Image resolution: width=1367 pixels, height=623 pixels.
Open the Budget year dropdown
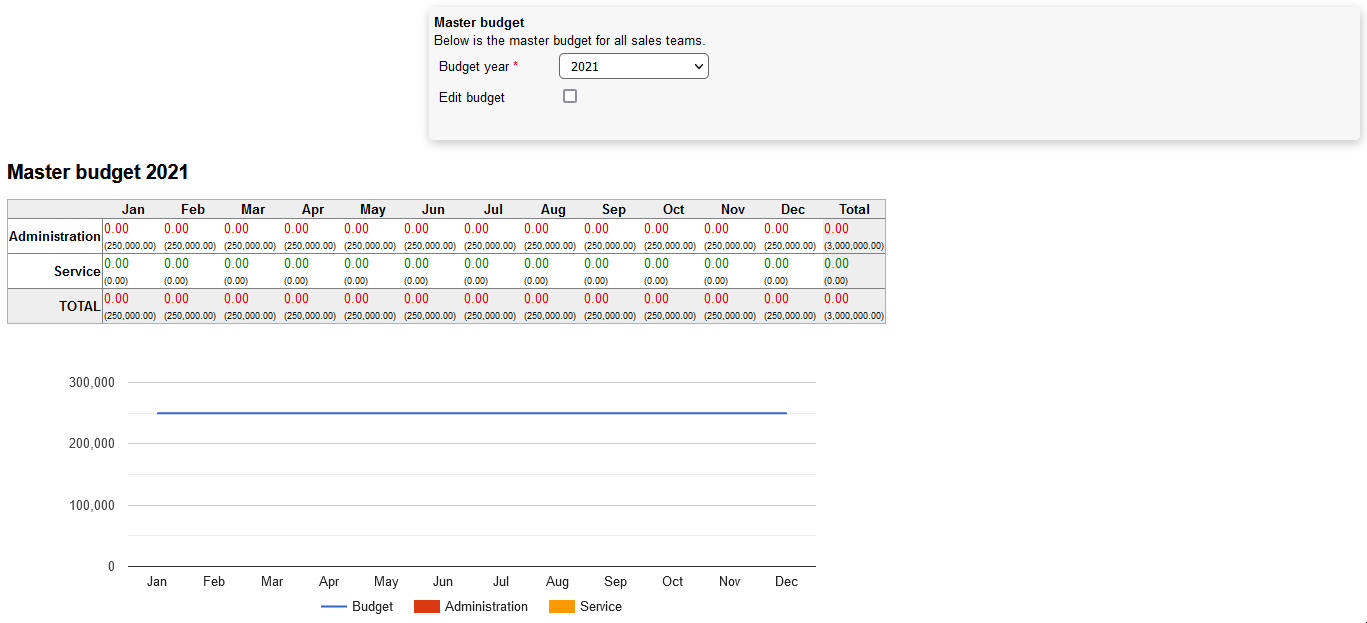[x=633, y=66]
